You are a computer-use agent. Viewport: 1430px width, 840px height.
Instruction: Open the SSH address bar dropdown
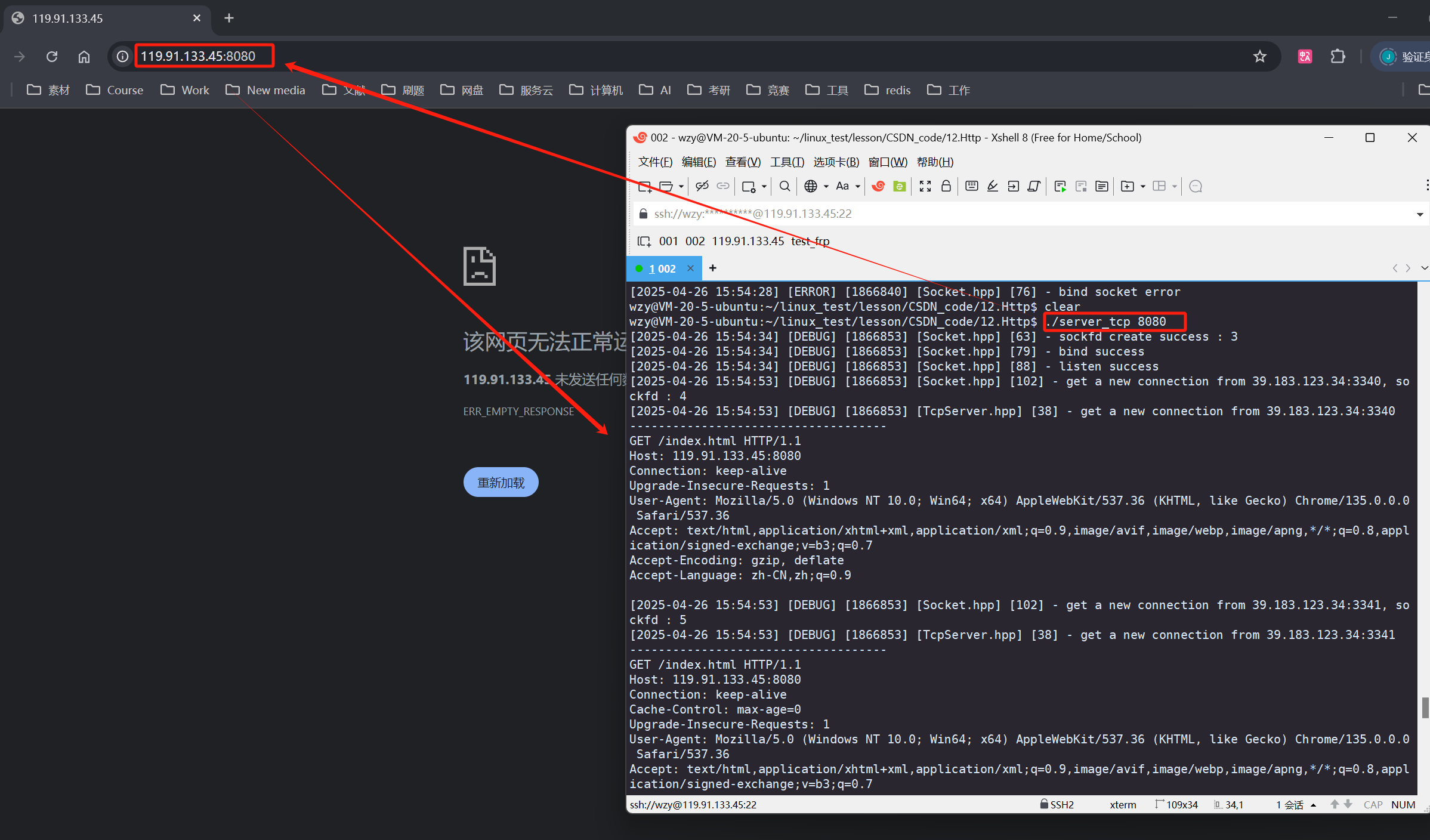coord(1419,214)
